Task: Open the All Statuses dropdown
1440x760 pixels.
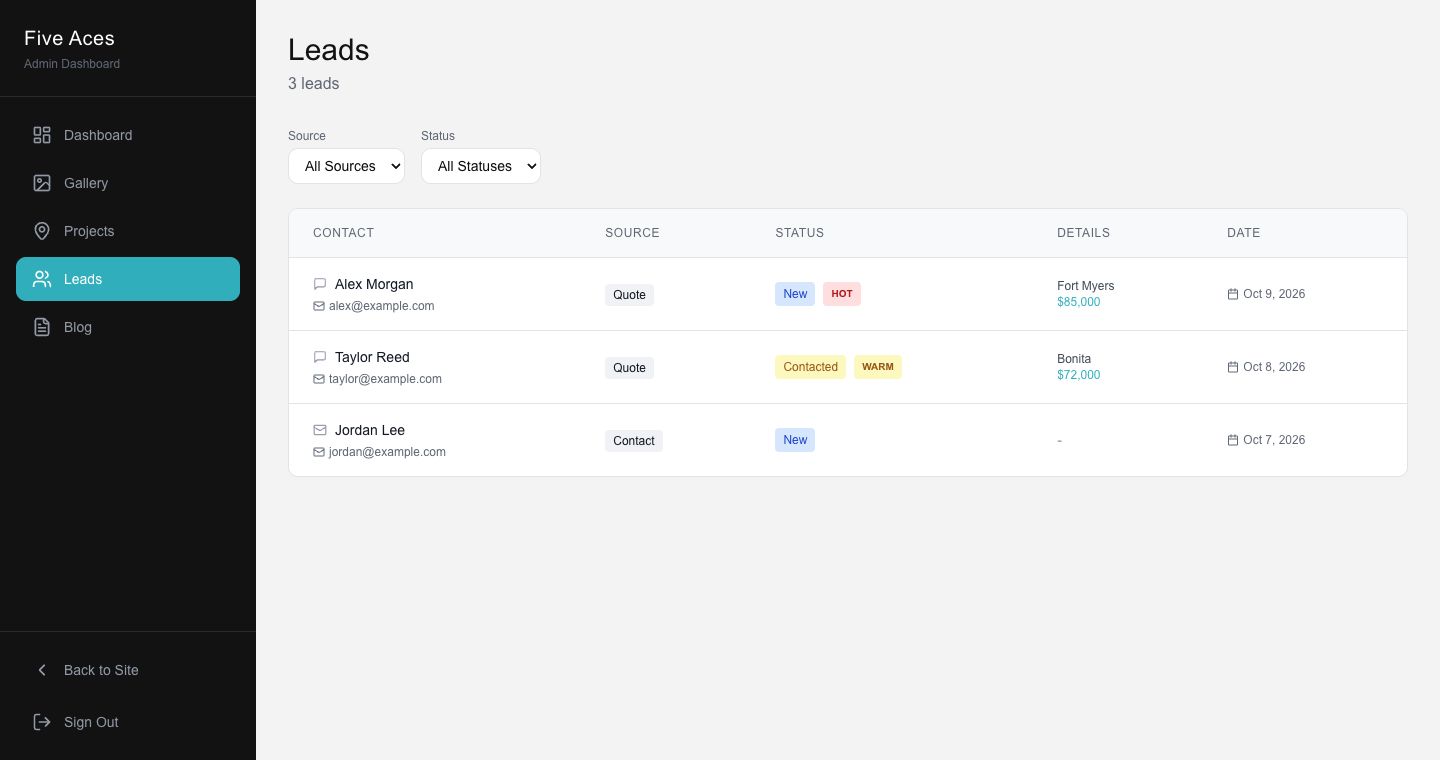Action: tap(481, 166)
